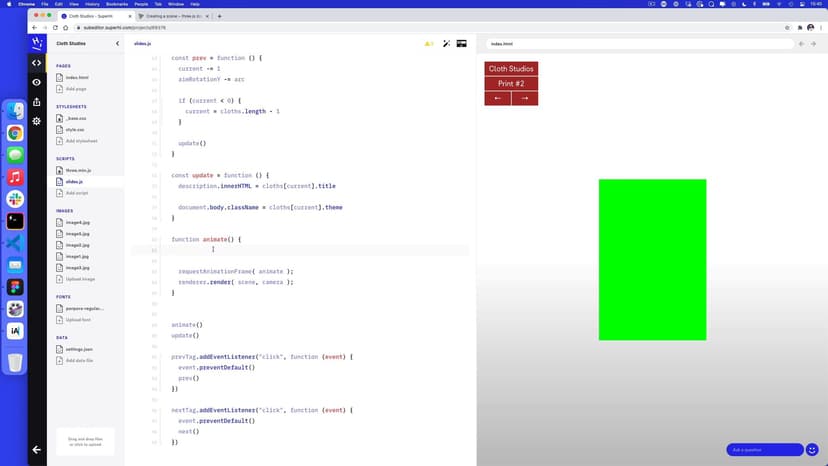Click the preview URL field showing index.html

(x=640, y=44)
